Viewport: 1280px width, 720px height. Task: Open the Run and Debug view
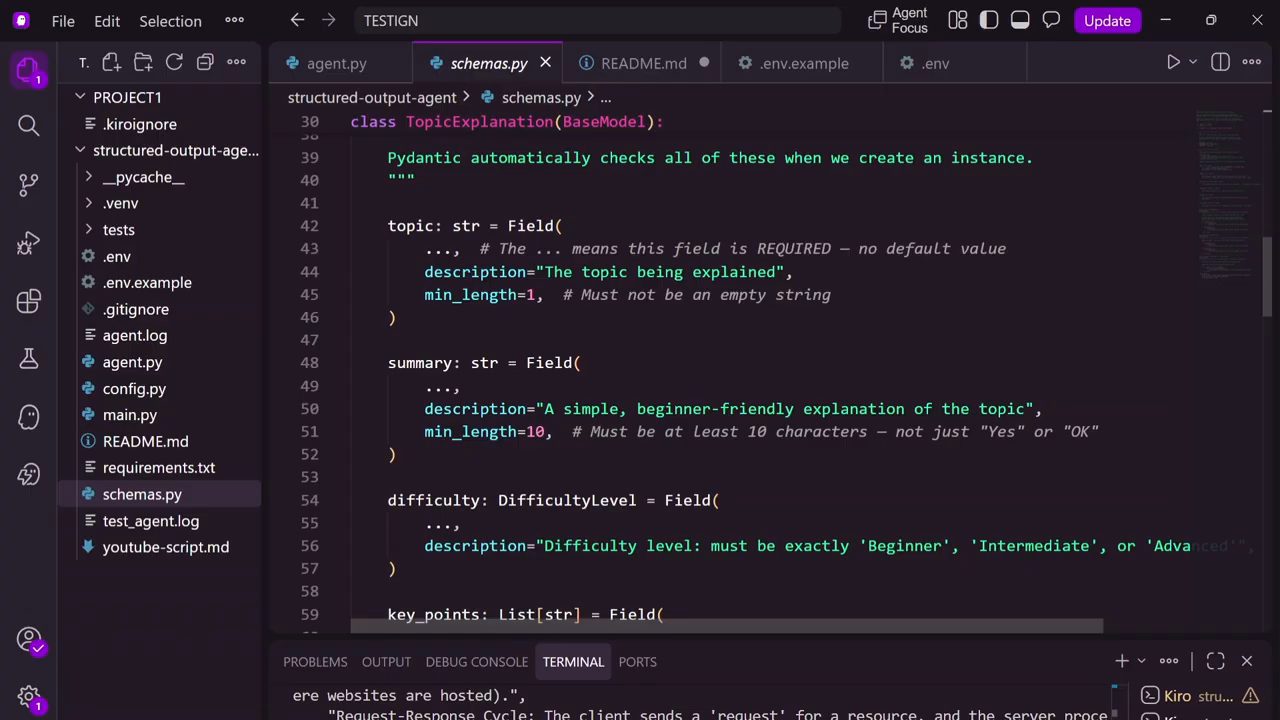click(28, 243)
